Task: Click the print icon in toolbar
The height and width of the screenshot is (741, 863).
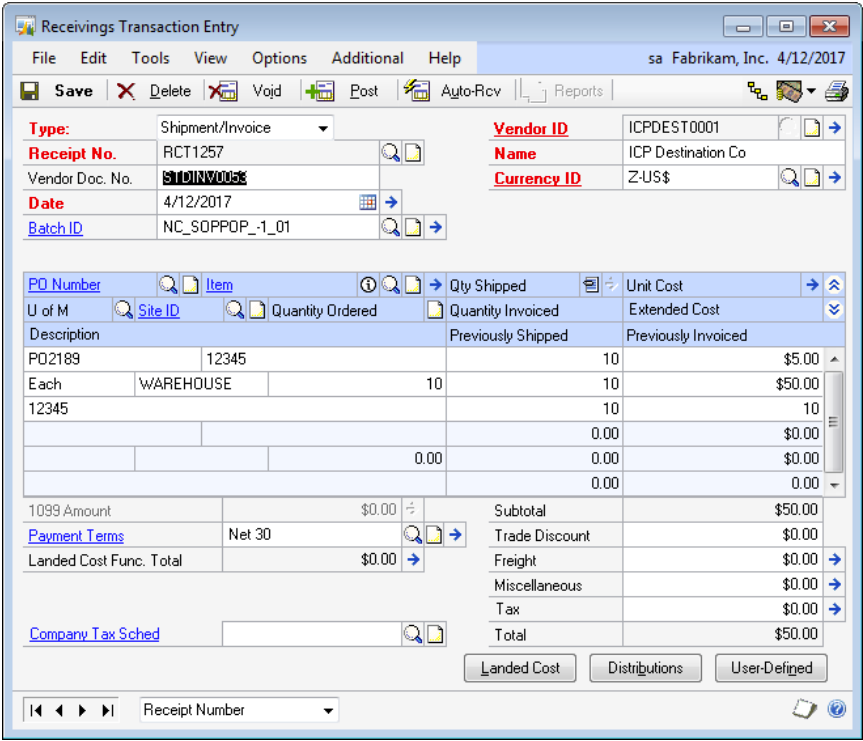Action: click(x=836, y=91)
